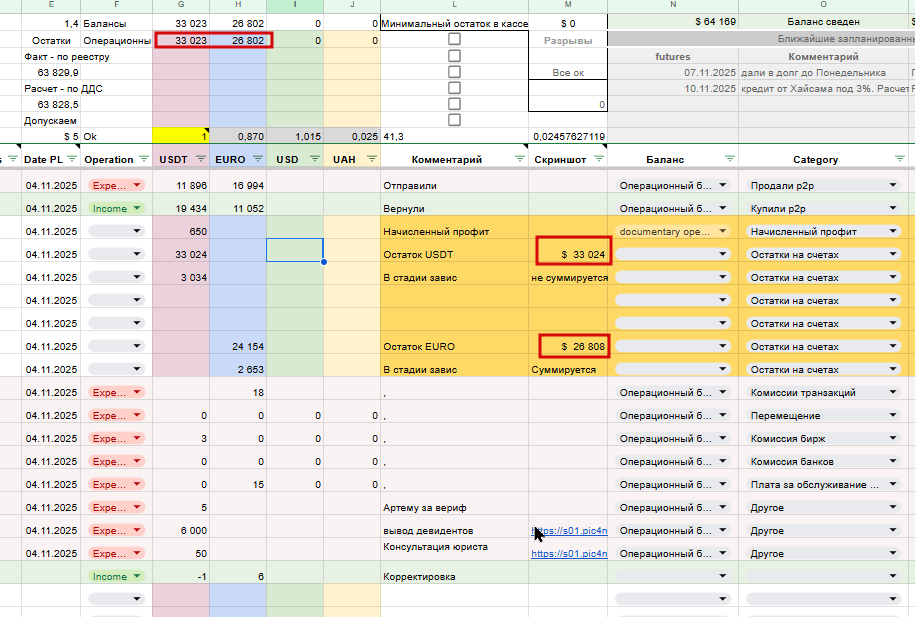Viewport: 915px width, 617px height.
Task: Open the documentary ope... balance dropdown
Action: pyautogui.click(x=673, y=231)
